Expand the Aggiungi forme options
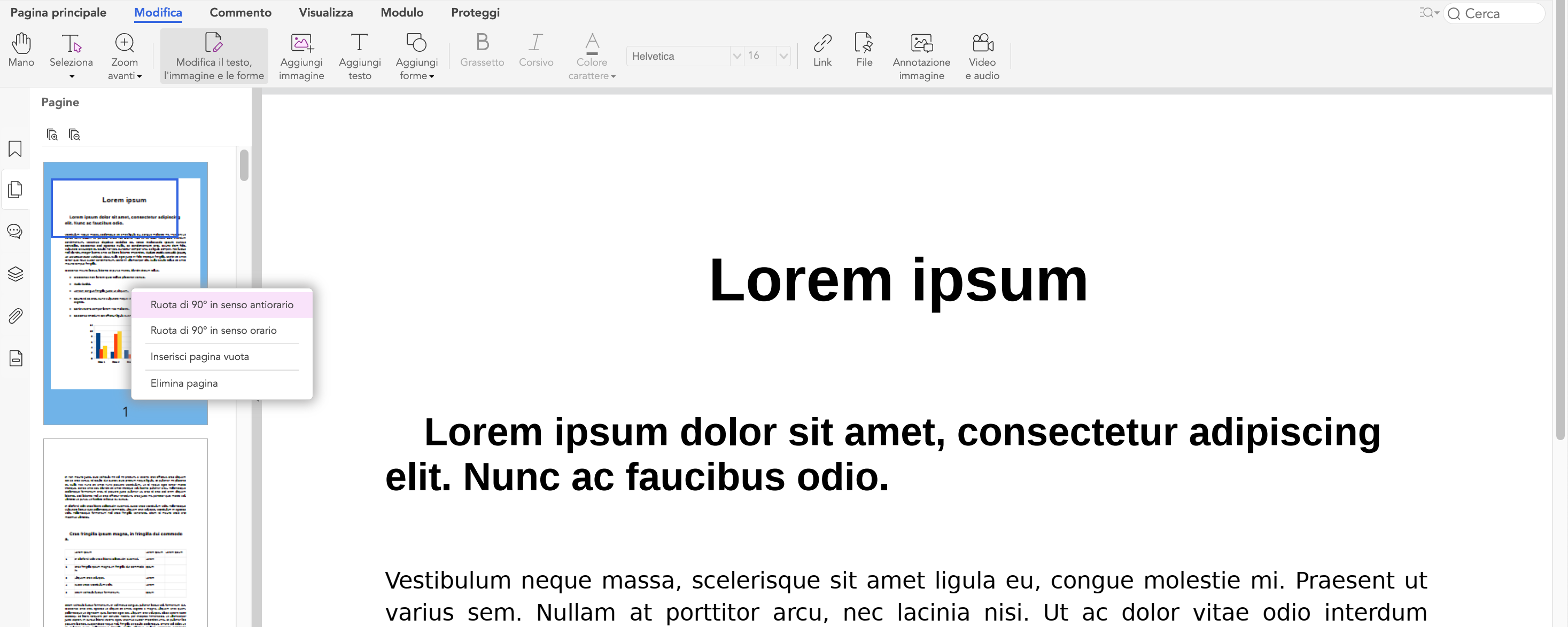 [416, 56]
